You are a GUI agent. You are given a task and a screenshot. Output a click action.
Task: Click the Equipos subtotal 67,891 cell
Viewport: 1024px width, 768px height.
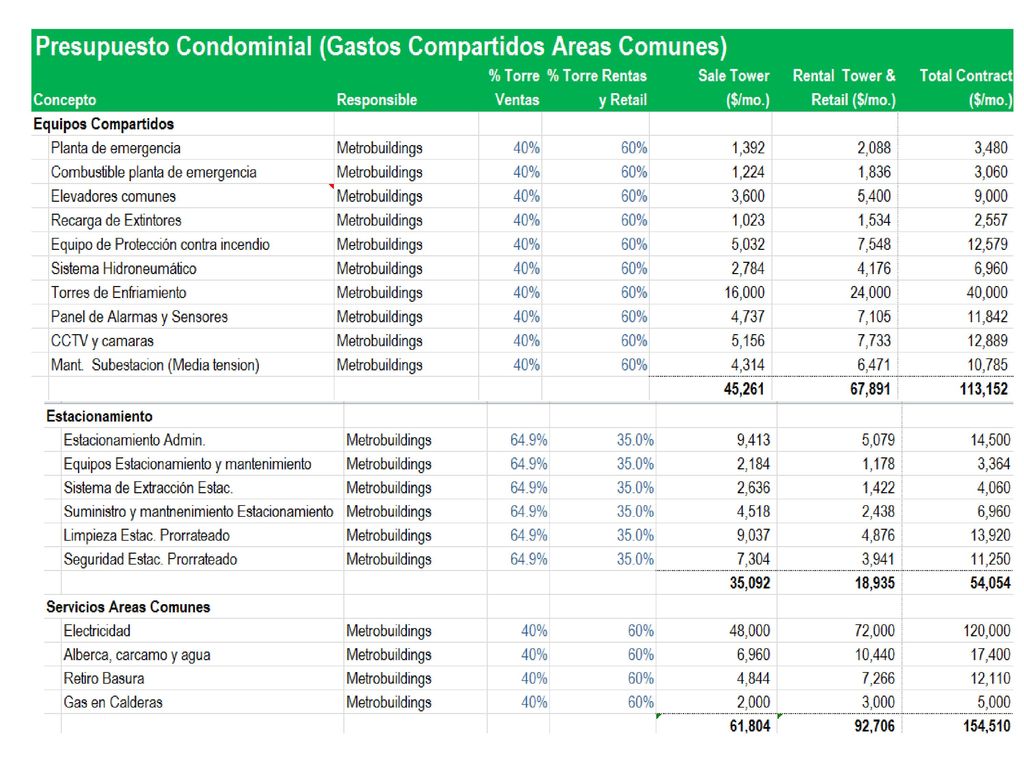[870, 389]
